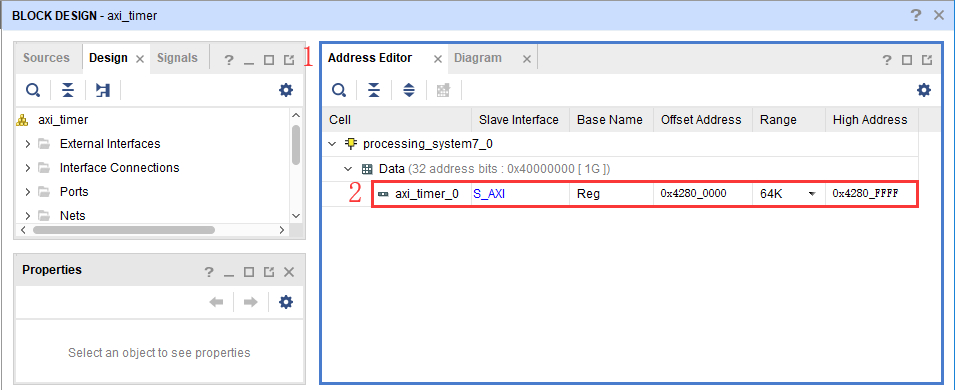955x390 pixels.
Task: Expand the Interface Connections folder
Action: (27, 168)
